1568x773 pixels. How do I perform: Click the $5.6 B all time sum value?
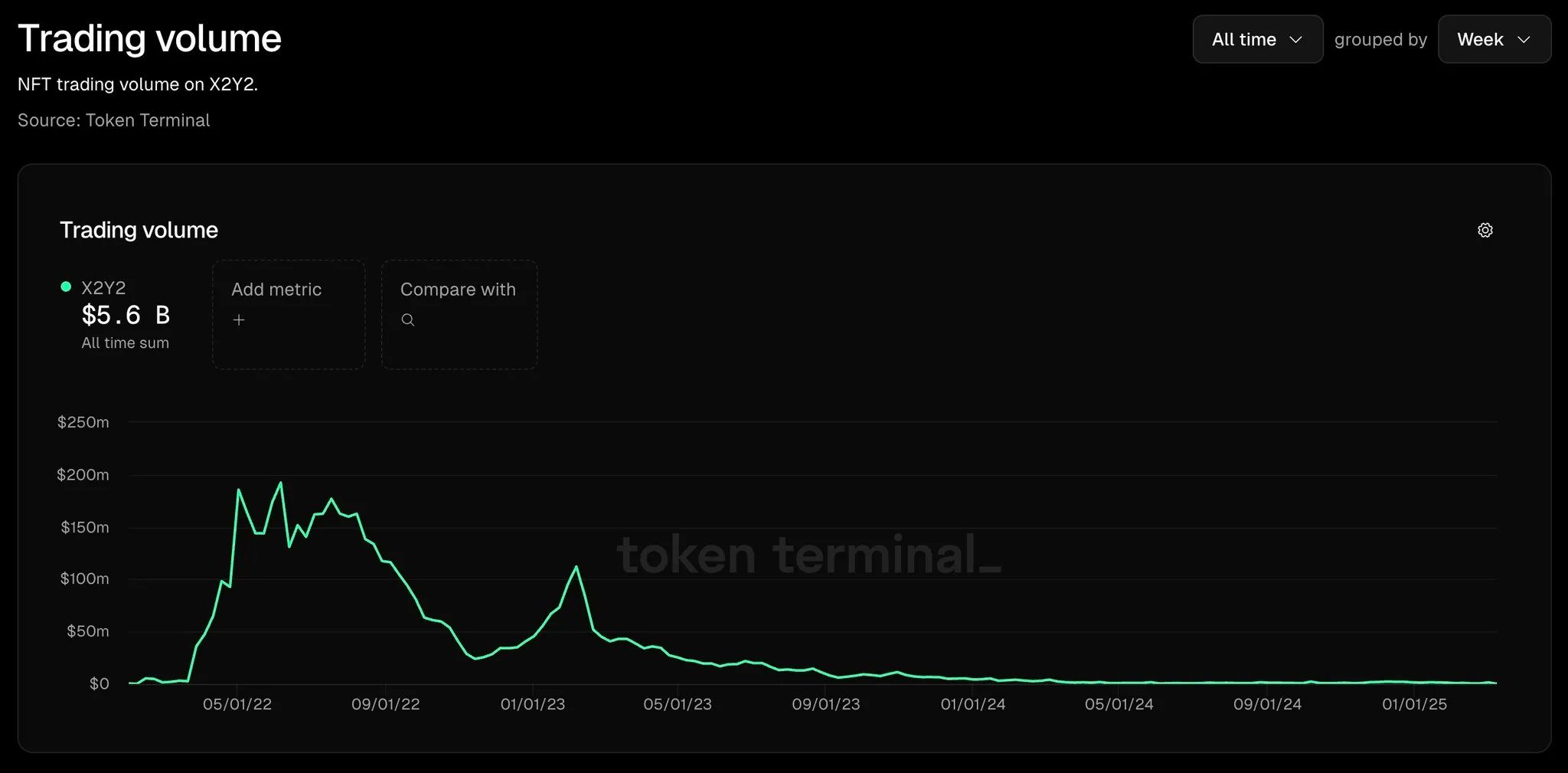126,315
